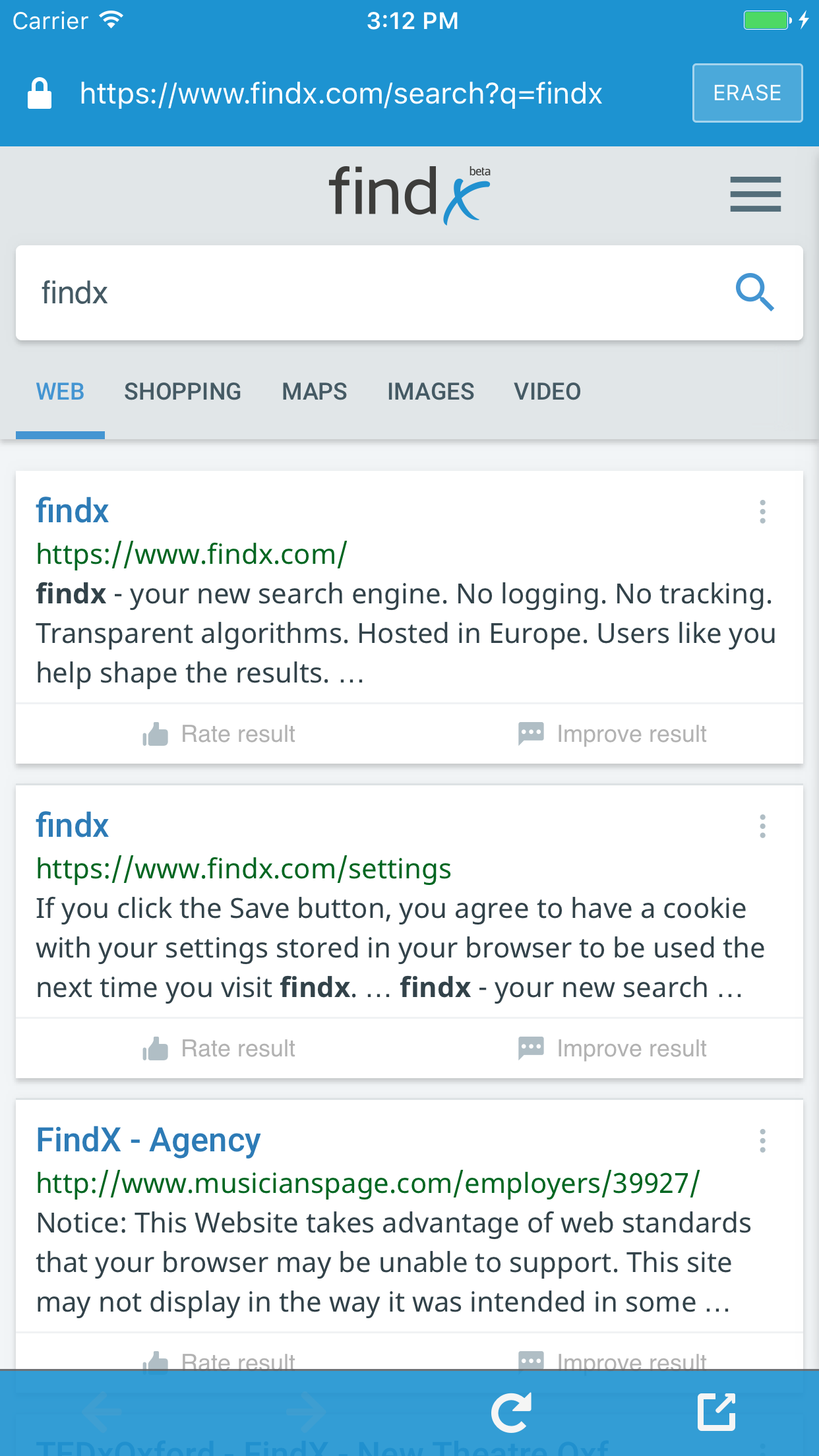Open the https://www.findx.com/ link
Screen dimensions: 819x1456
click(x=191, y=554)
